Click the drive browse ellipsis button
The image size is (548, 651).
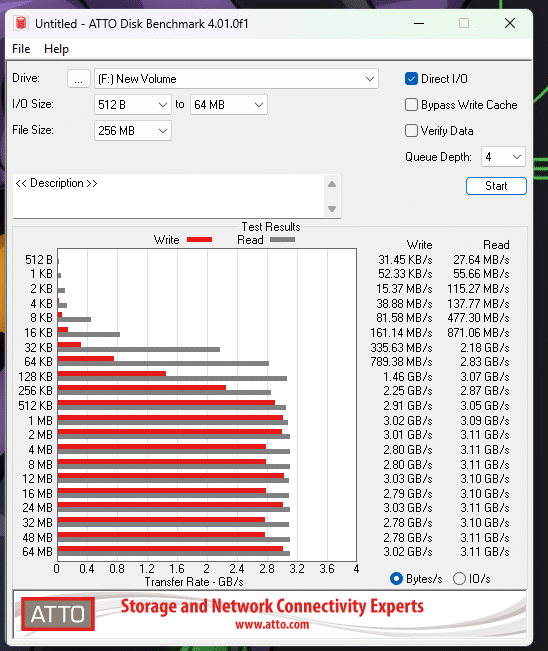click(x=79, y=79)
